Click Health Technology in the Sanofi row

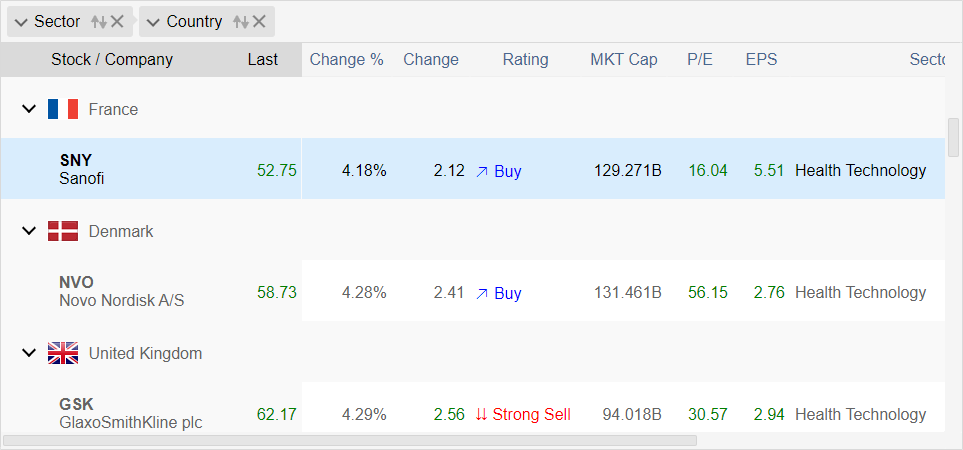point(860,171)
